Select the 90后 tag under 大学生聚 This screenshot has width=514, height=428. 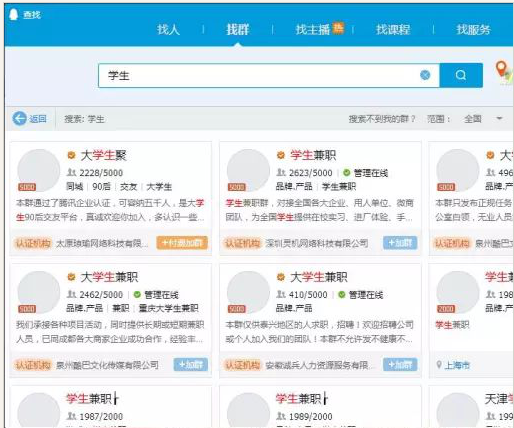(101, 187)
